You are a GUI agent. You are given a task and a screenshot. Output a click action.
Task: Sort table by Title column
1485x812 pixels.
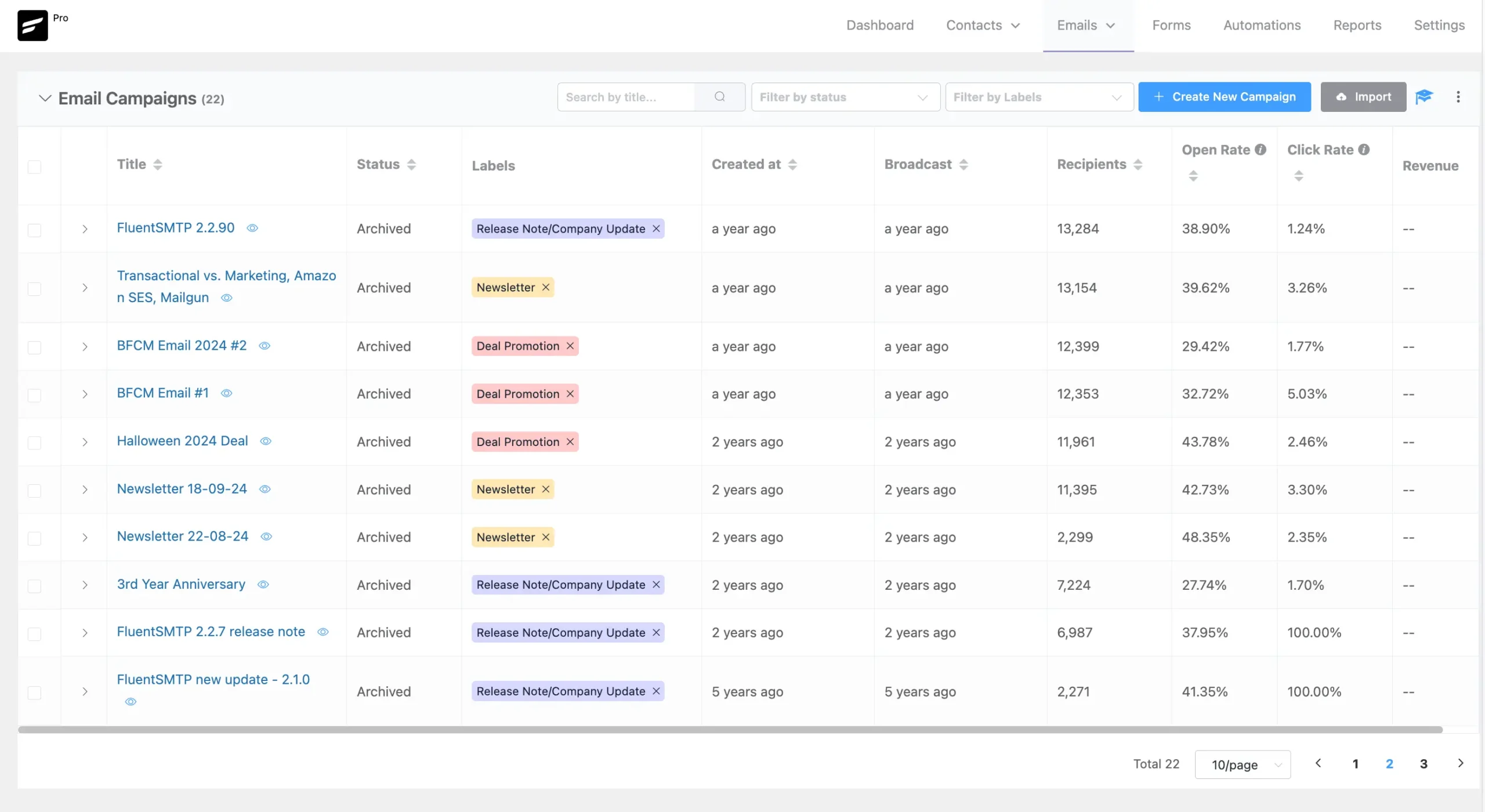click(158, 165)
